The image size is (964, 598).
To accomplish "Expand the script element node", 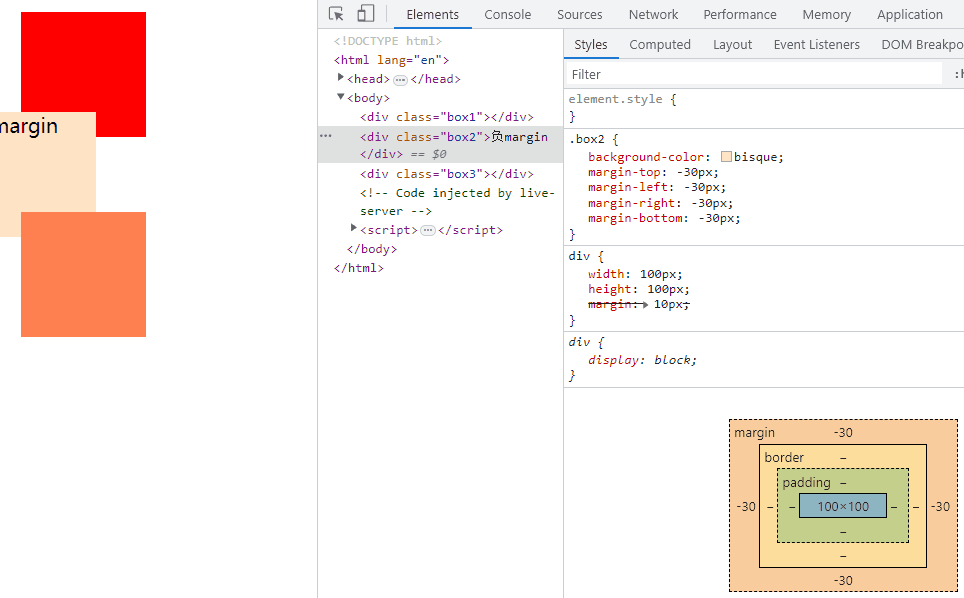I will [x=353, y=229].
